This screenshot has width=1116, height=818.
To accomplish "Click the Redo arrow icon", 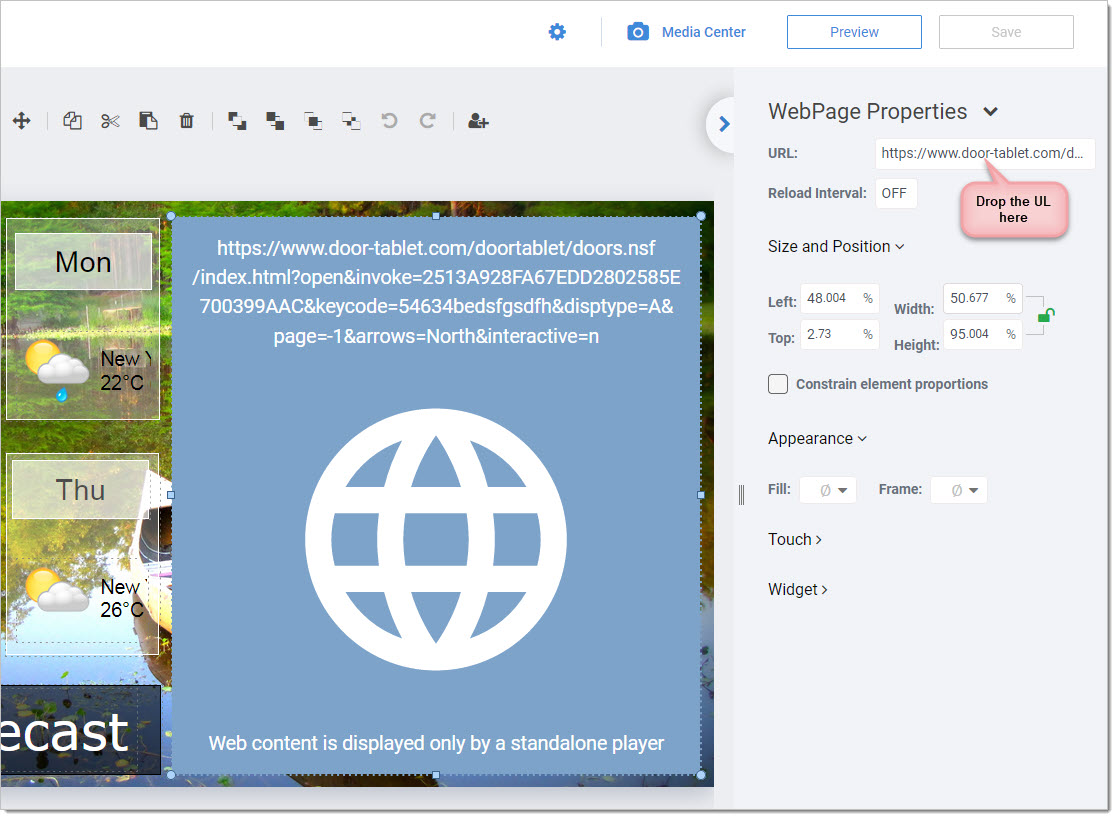I will pyautogui.click(x=427, y=121).
